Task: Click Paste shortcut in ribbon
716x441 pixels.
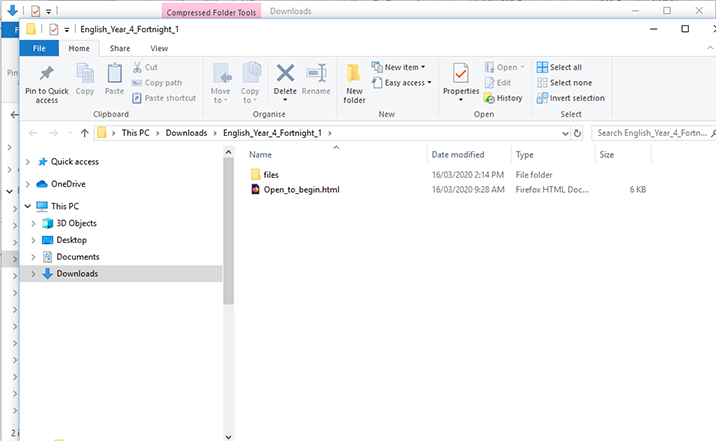Action: pos(164,98)
